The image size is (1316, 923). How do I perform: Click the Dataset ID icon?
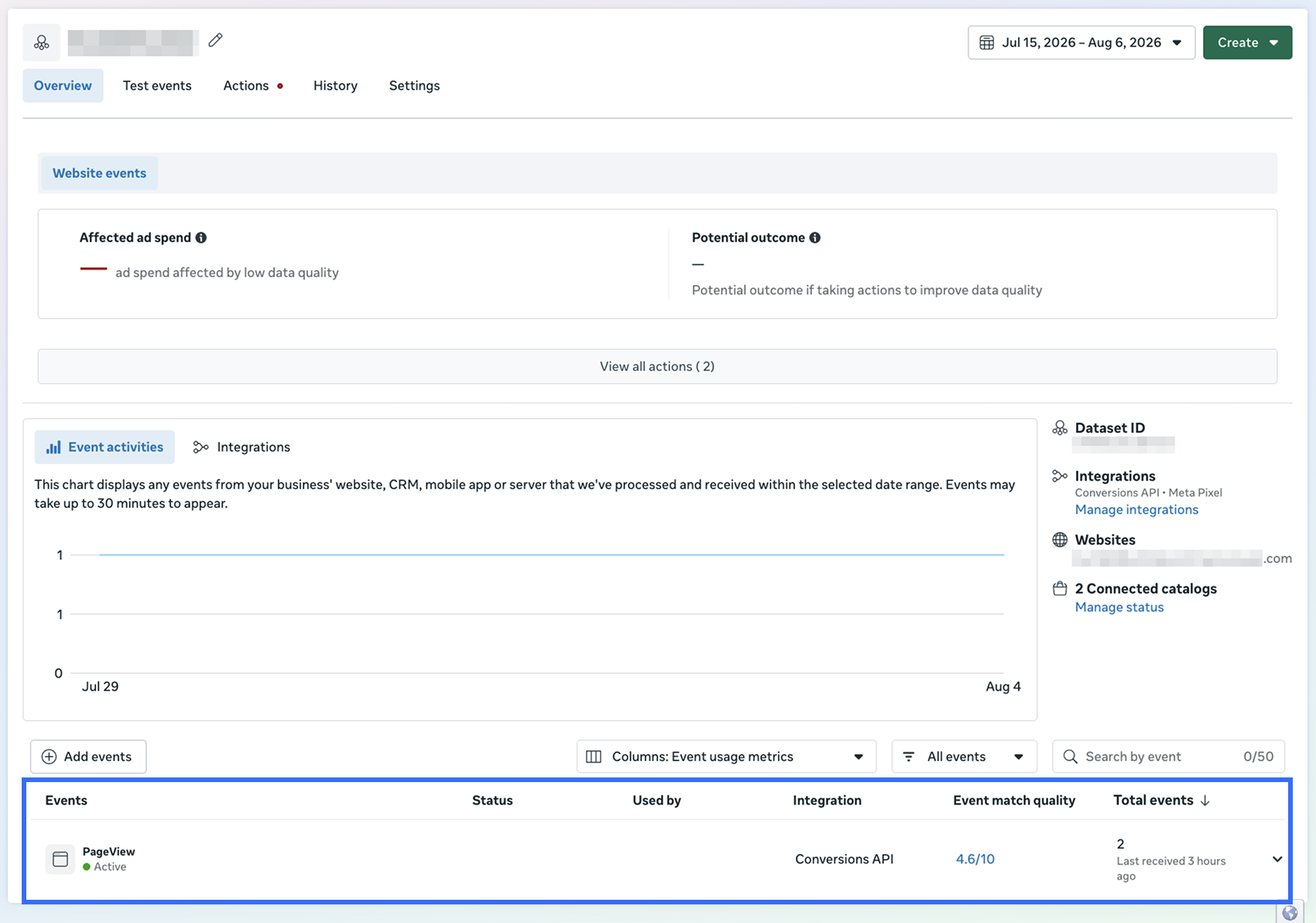[x=1060, y=427]
